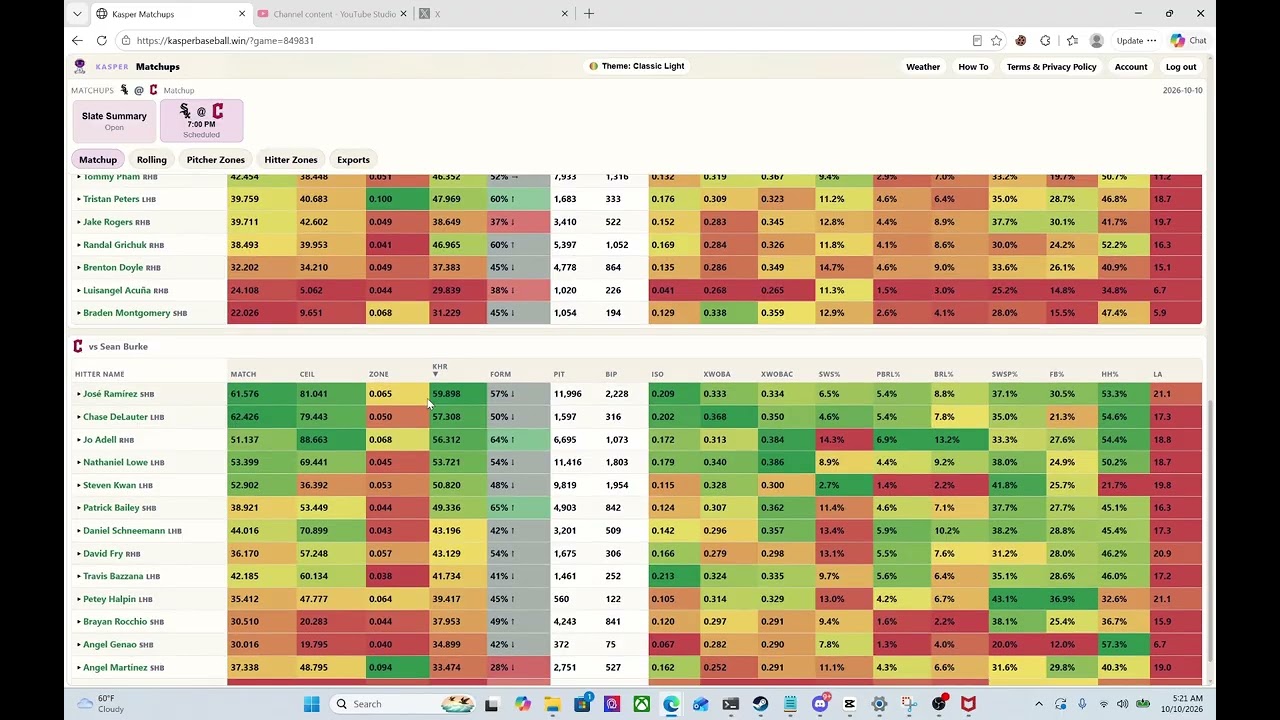The image size is (1280, 720).
Task: Switch to the Channel content YouTube Studio tab
Action: pyautogui.click(x=332, y=14)
